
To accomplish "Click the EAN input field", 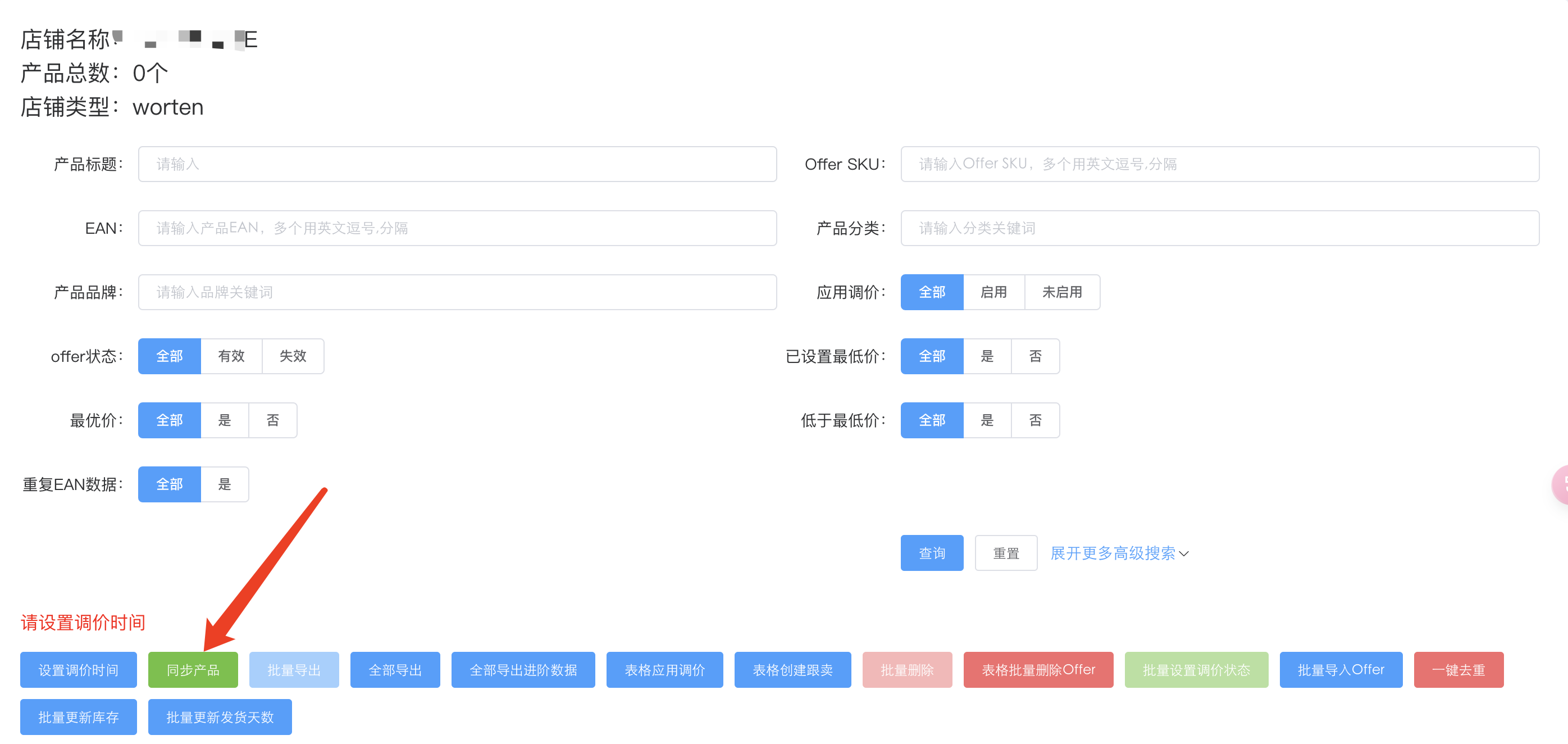I will 457,228.
